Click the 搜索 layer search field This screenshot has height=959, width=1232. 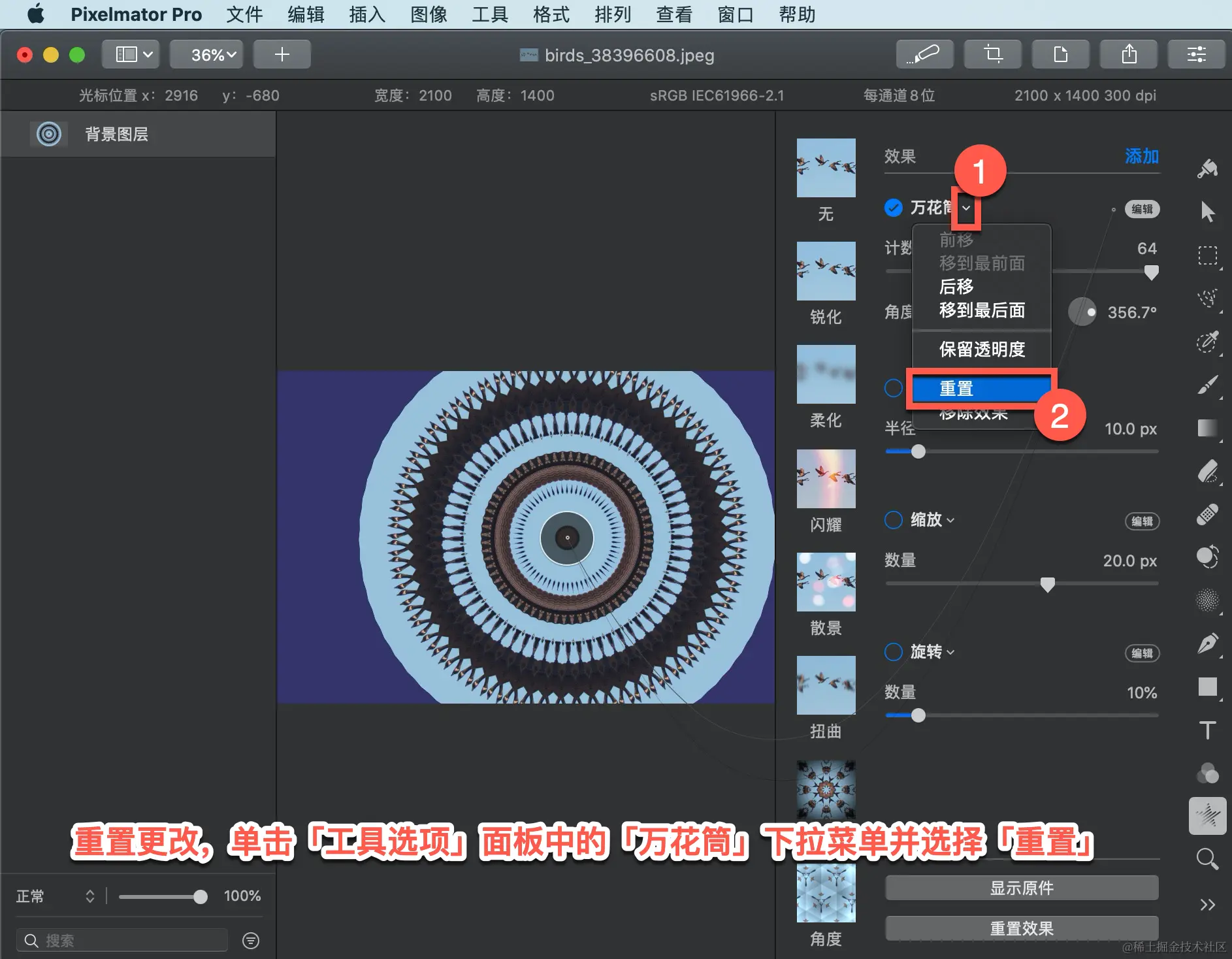[x=122, y=940]
